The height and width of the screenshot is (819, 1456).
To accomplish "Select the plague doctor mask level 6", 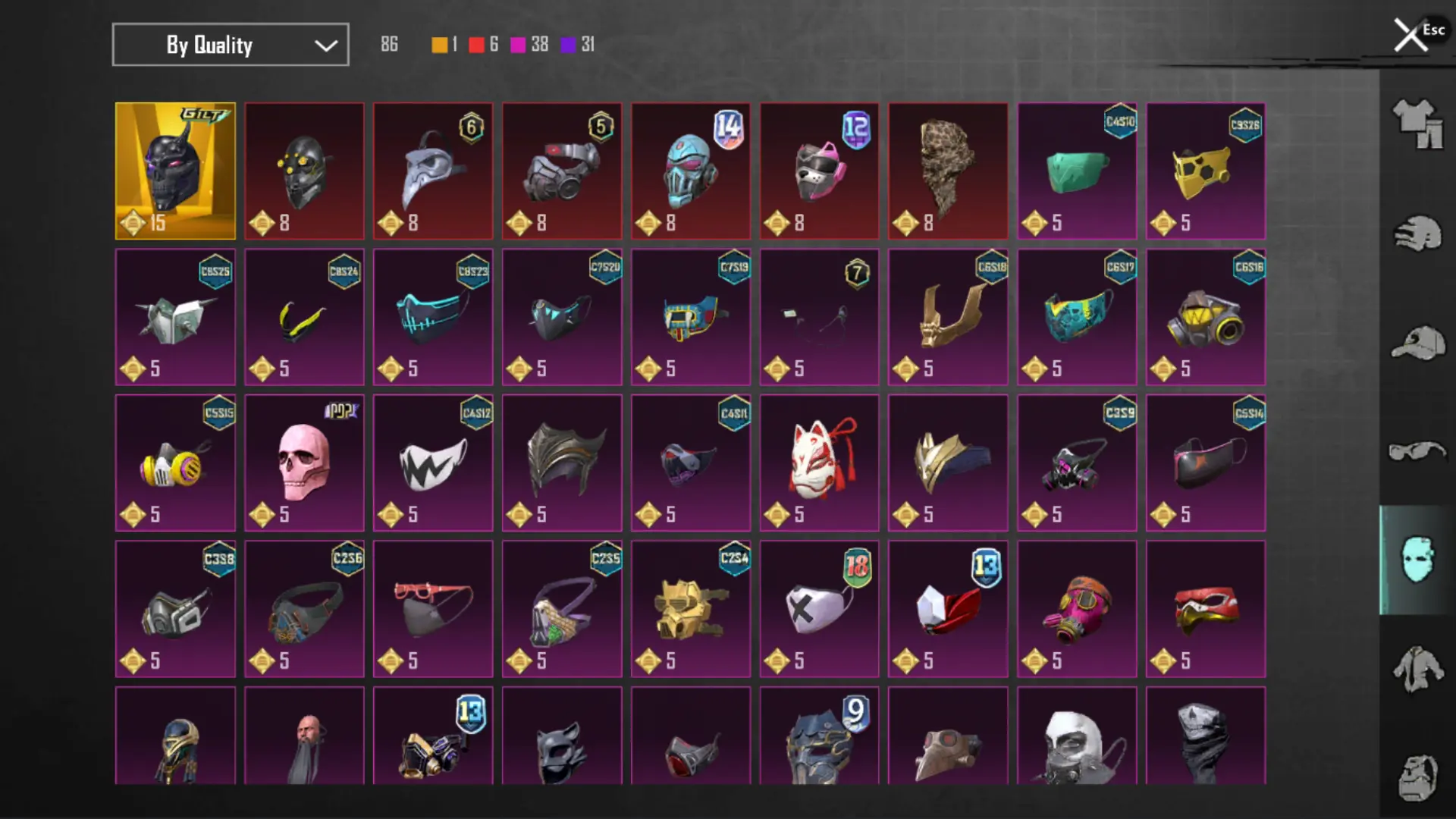I will click(433, 171).
